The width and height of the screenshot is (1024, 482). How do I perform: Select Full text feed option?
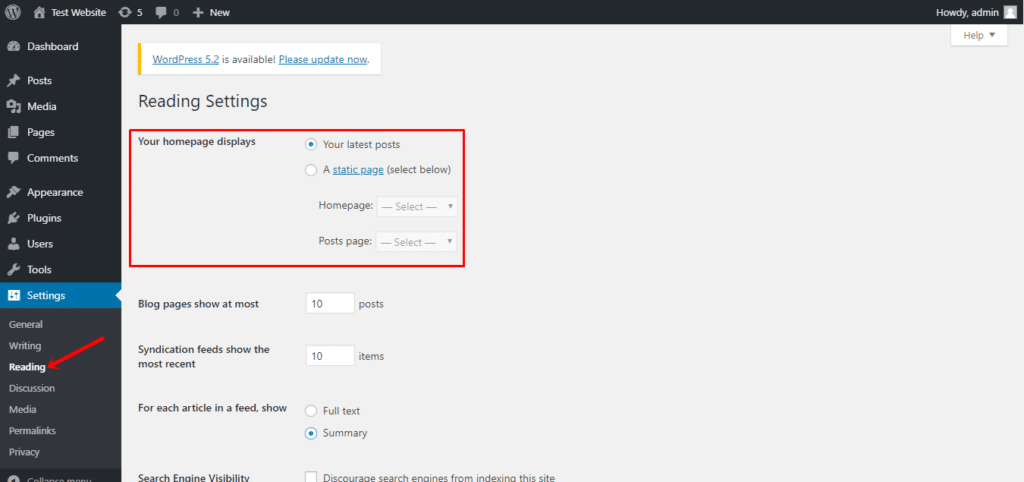(x=311, y=411)
